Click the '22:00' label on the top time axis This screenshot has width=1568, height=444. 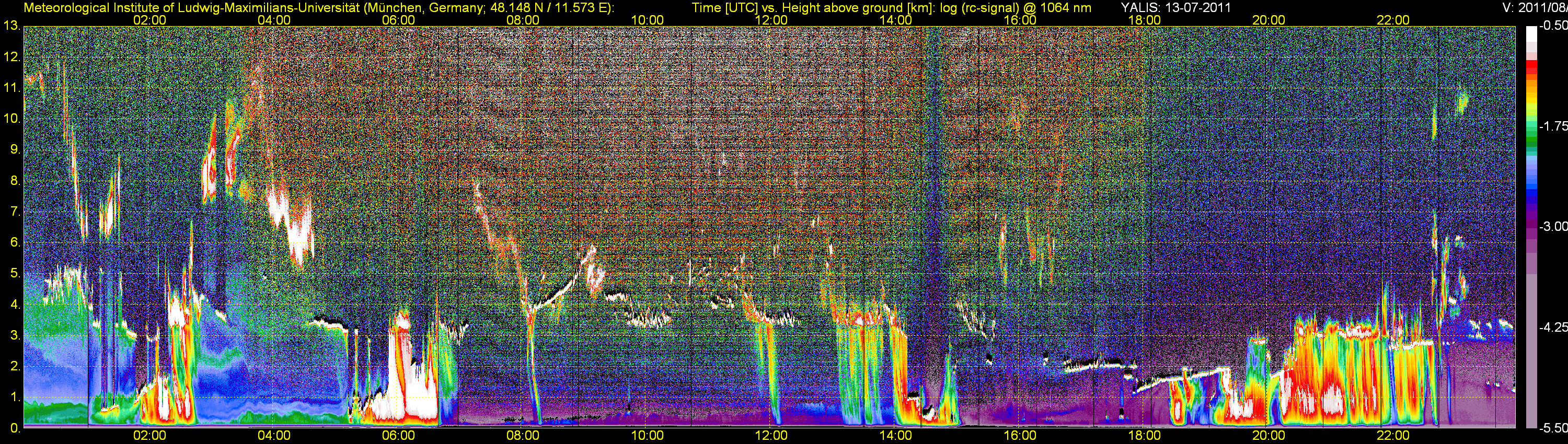(x=1393, y=20)
